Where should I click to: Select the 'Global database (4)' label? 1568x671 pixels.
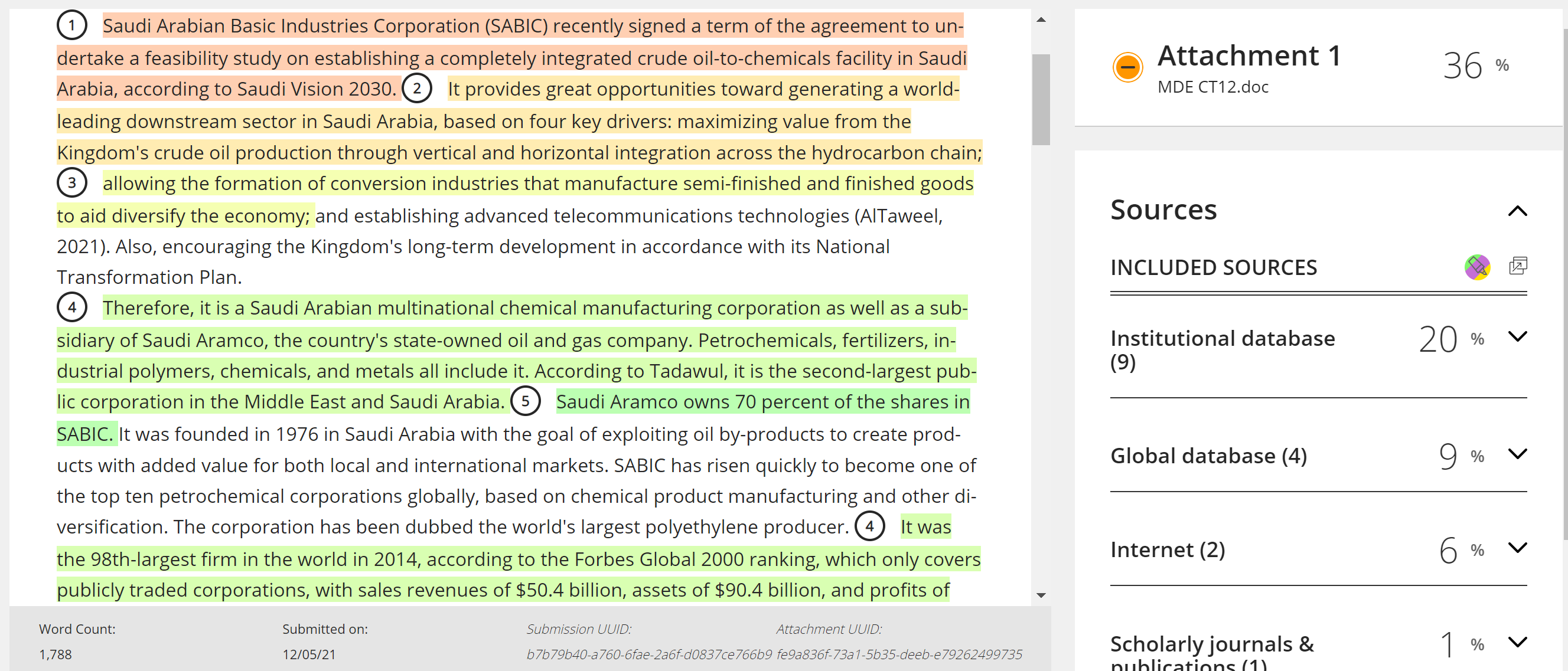[x=1208, y=456]
